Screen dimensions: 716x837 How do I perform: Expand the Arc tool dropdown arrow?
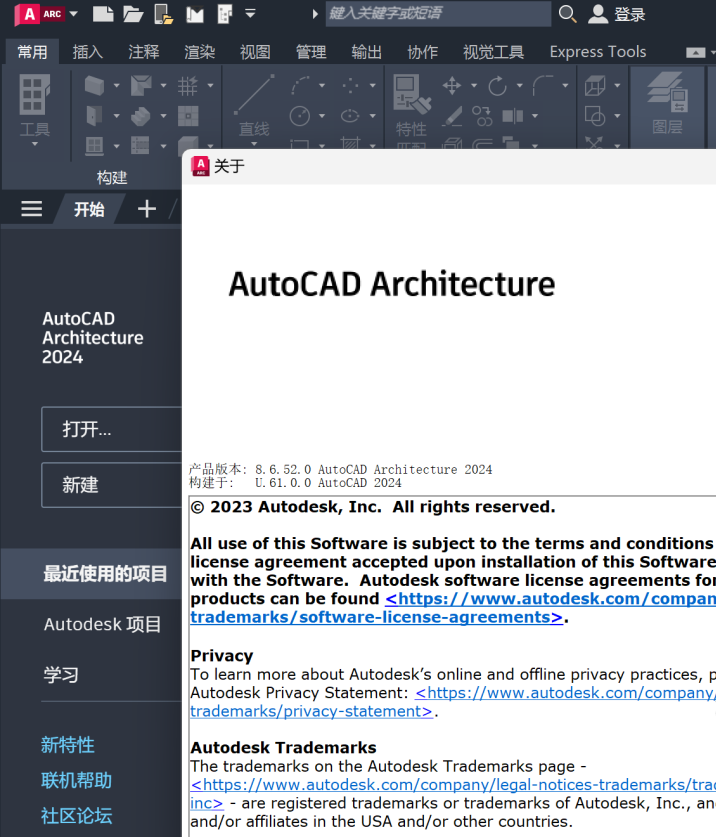point(322,85)
